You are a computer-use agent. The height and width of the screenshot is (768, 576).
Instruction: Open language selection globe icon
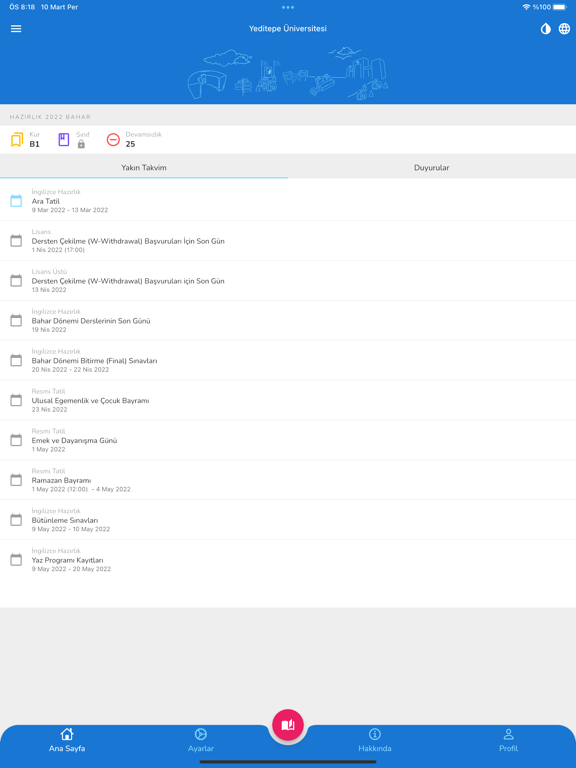pos(564,29)
